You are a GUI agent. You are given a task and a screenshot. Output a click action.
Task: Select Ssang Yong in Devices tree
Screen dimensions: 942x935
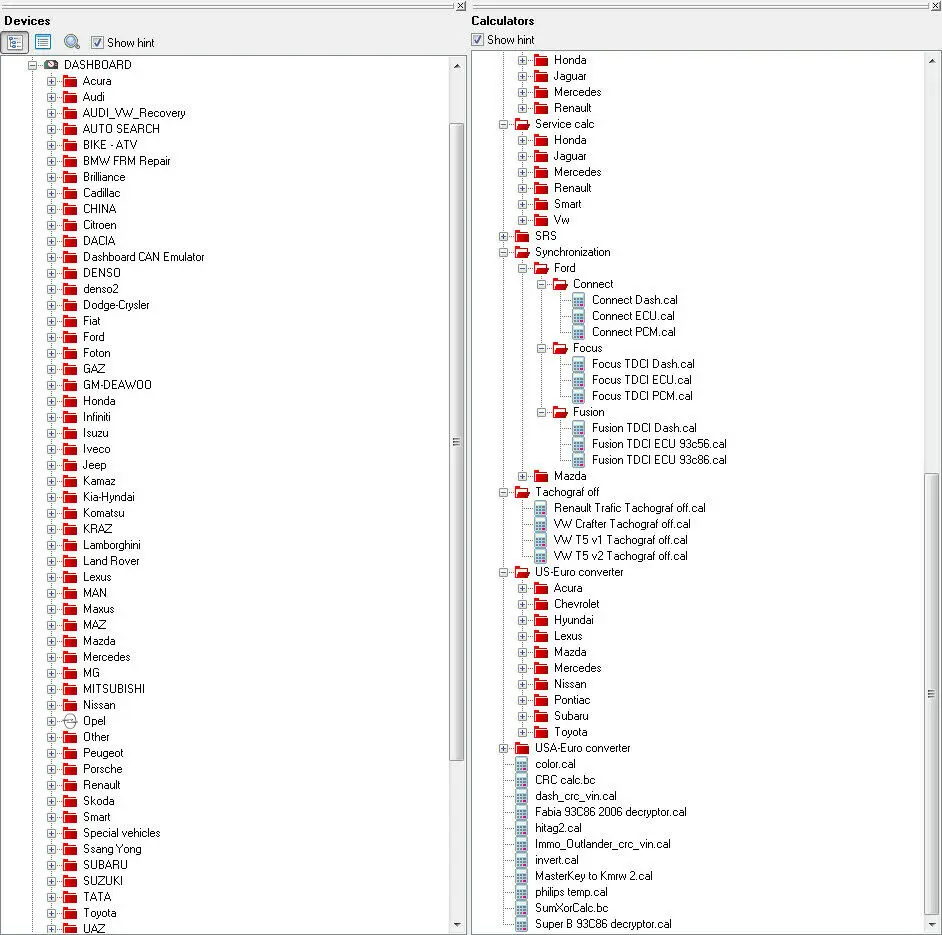[x=112, y=849]
